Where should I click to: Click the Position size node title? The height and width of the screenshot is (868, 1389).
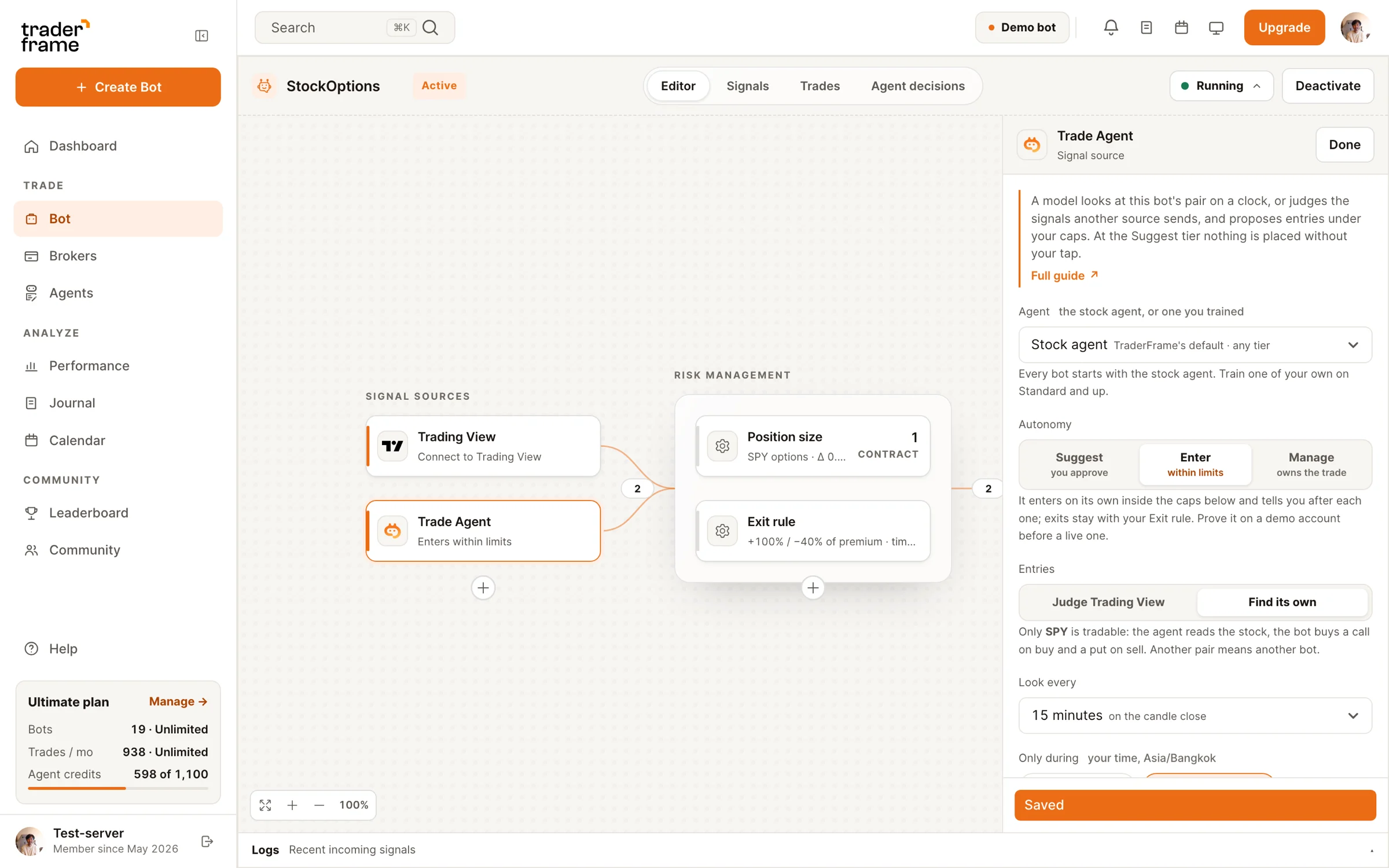[784, 437]
